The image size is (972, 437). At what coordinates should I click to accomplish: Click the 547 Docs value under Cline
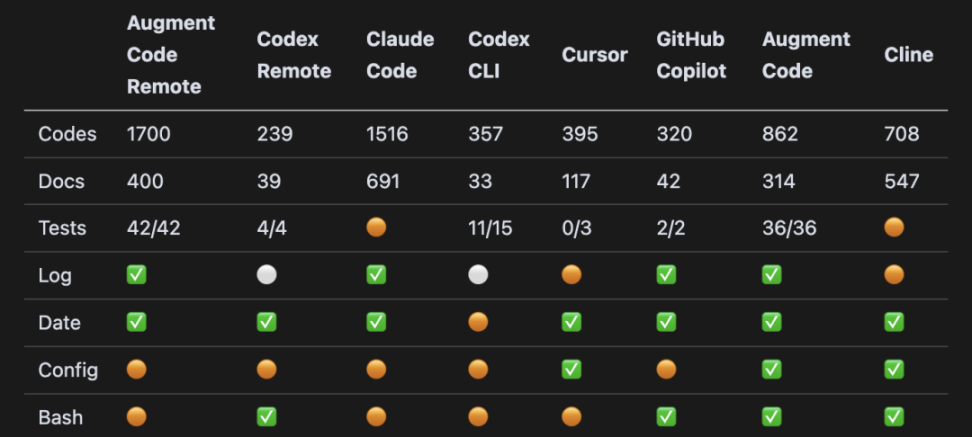click(x=901, y=181)
